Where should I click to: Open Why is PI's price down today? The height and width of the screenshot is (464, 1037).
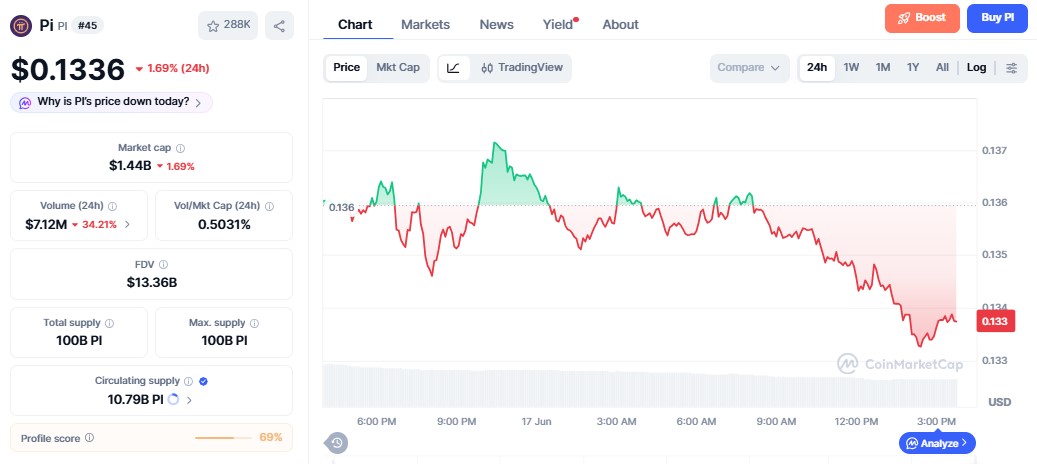tap(111, 102)
